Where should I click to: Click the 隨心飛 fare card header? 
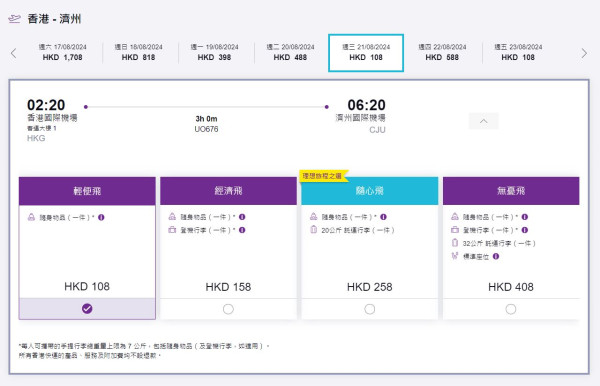tap(370, 191)
